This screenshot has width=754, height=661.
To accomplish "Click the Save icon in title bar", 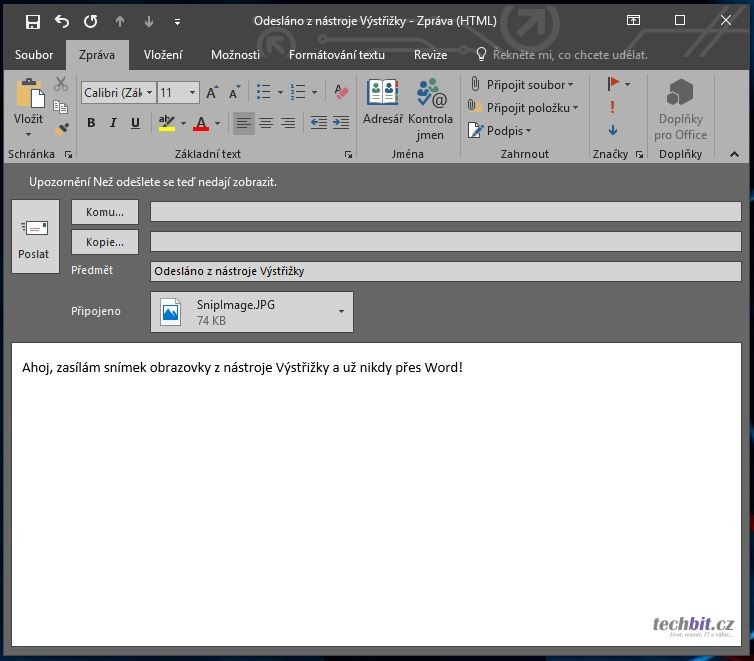I will click(x=32, y=21).
